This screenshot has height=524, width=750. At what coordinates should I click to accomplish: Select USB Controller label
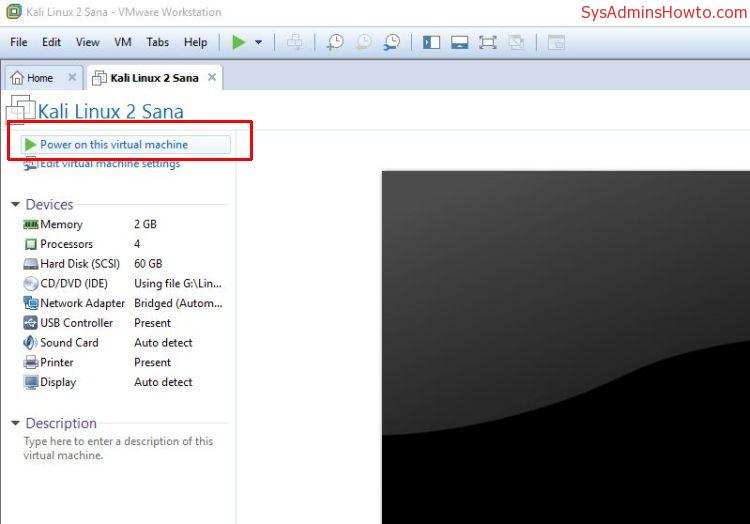[77, 323]
